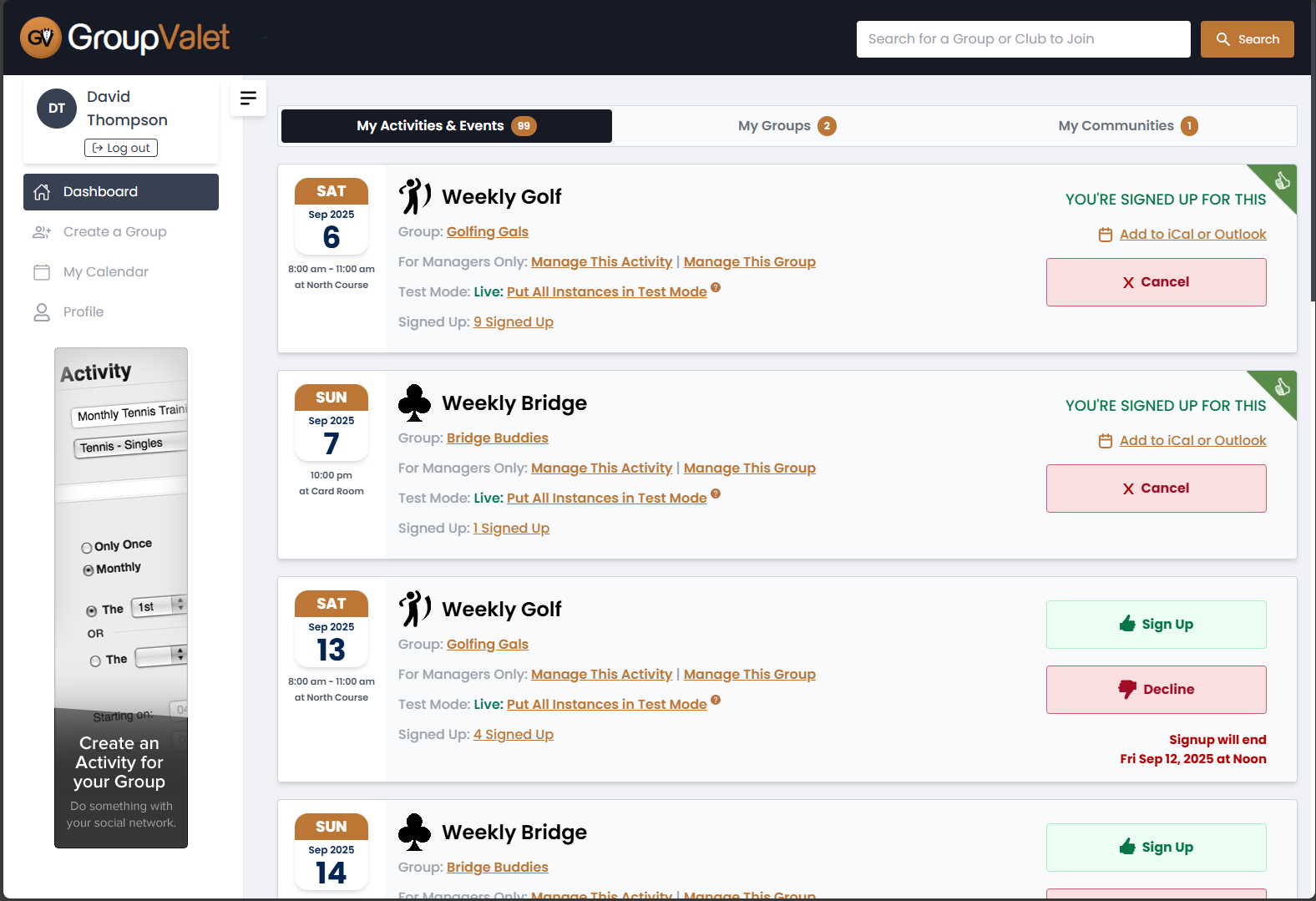Click the calendar icon beside Sep 6 iCal link
Screen dimensions: 1316x901
(x=1106, y=235)
